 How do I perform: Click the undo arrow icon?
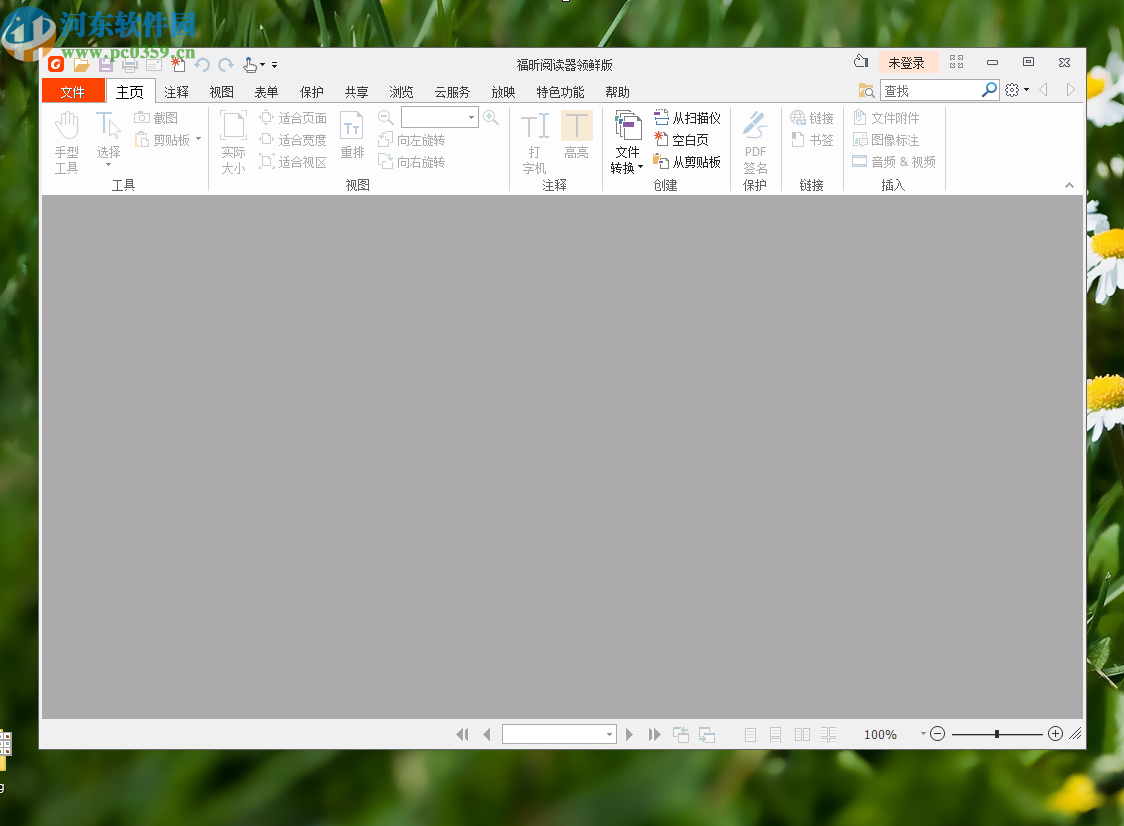[202, 65]
